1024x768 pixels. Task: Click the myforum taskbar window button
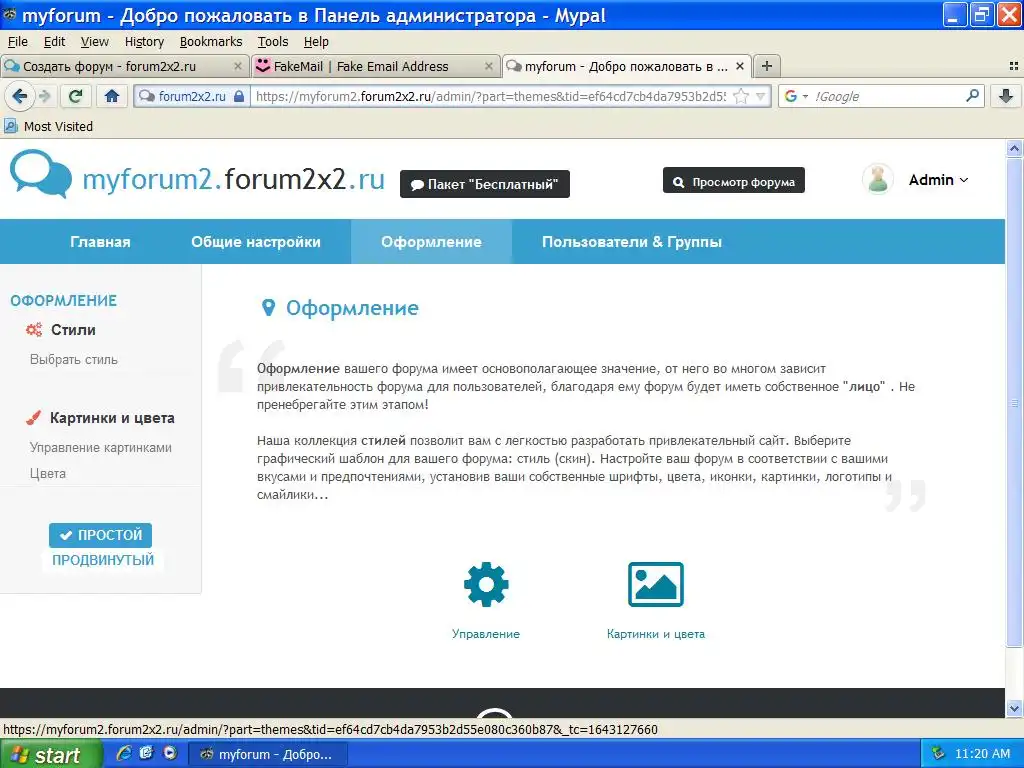(x=268, y=754)
